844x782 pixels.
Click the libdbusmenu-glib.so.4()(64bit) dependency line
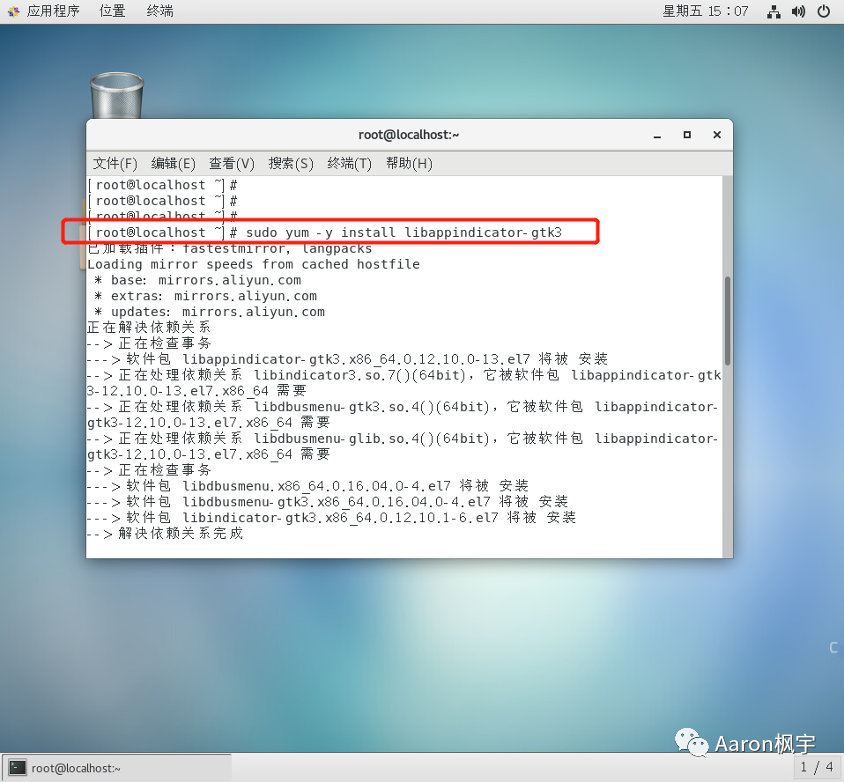[404, 446]
